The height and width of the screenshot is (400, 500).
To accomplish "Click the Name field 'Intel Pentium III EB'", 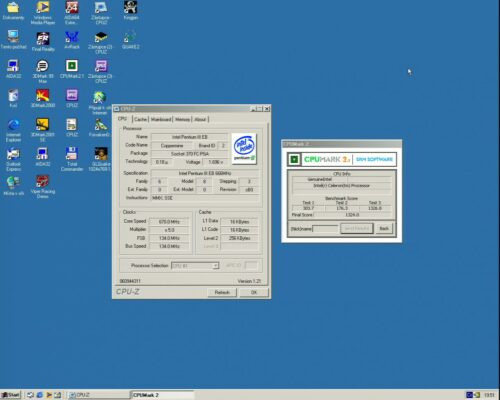I will (x=189, y=137).
